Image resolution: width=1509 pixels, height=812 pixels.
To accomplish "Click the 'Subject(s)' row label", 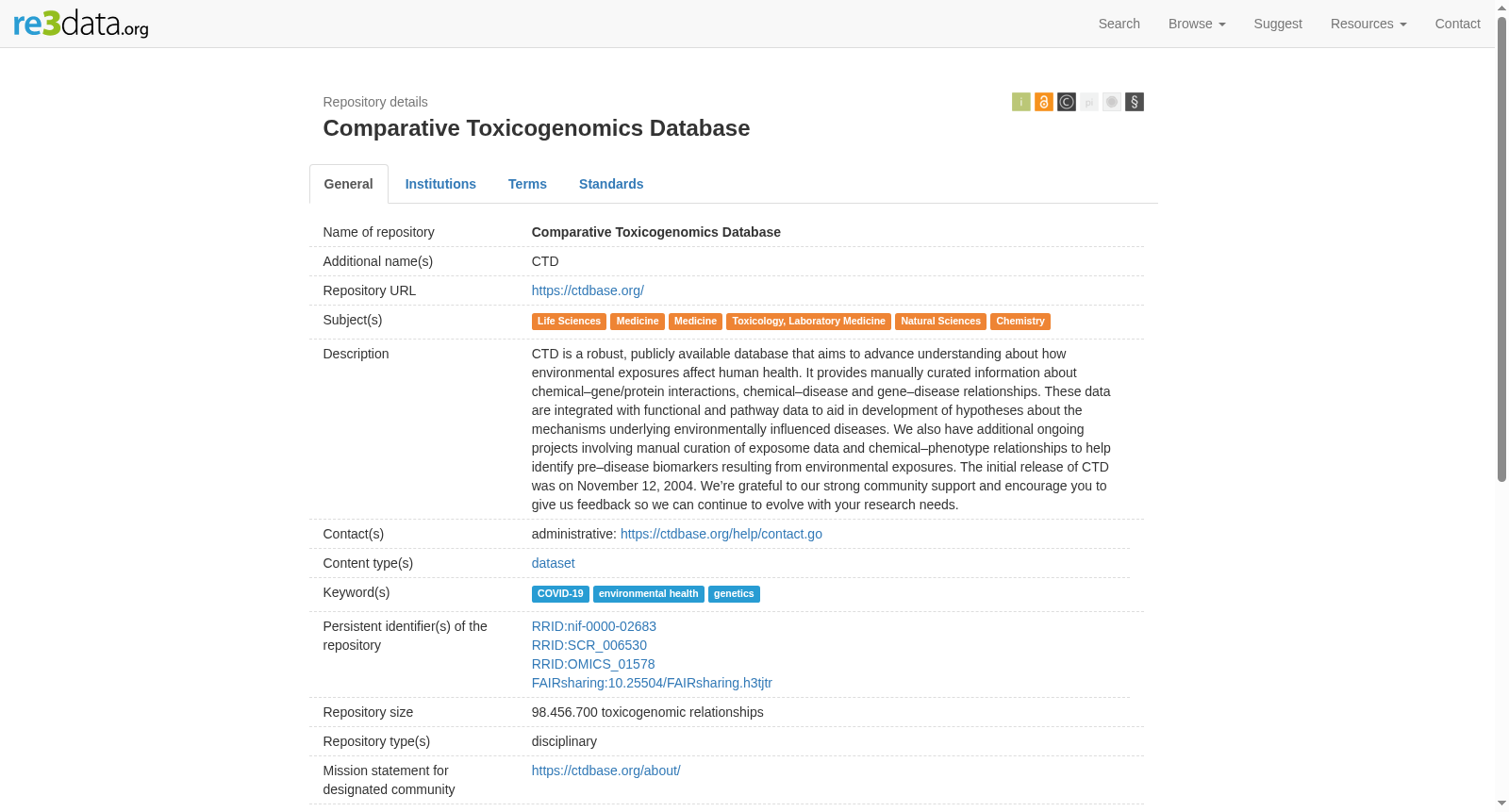I will [x=353, y=320].
